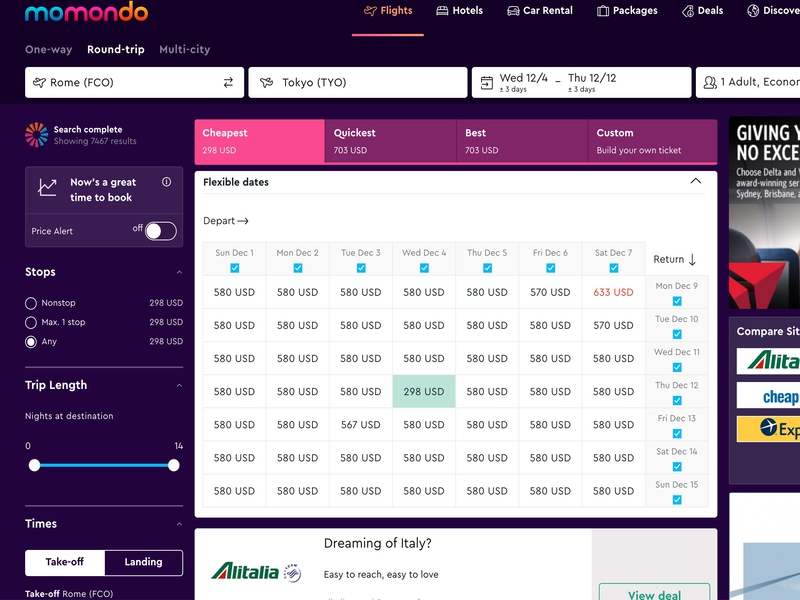800x600 pixels.
Task: Click the Rome (FCO) origin field
Action: tap(135, 82)
